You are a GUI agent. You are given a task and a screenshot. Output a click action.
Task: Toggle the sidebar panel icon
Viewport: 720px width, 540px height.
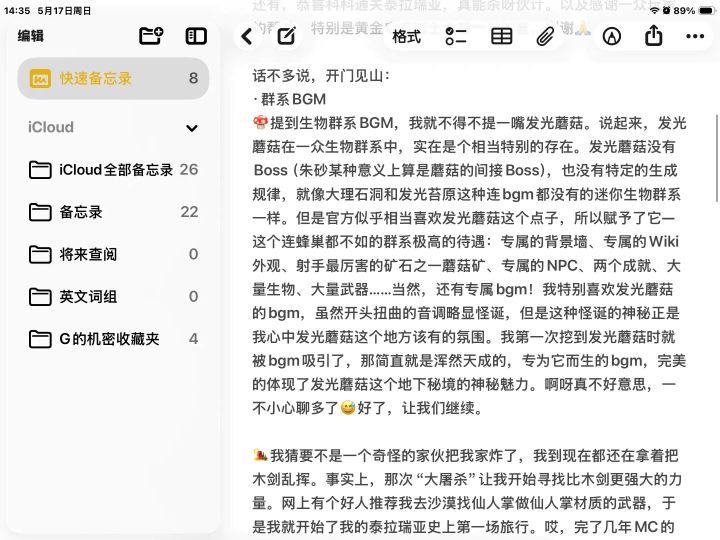pos(196,36)
